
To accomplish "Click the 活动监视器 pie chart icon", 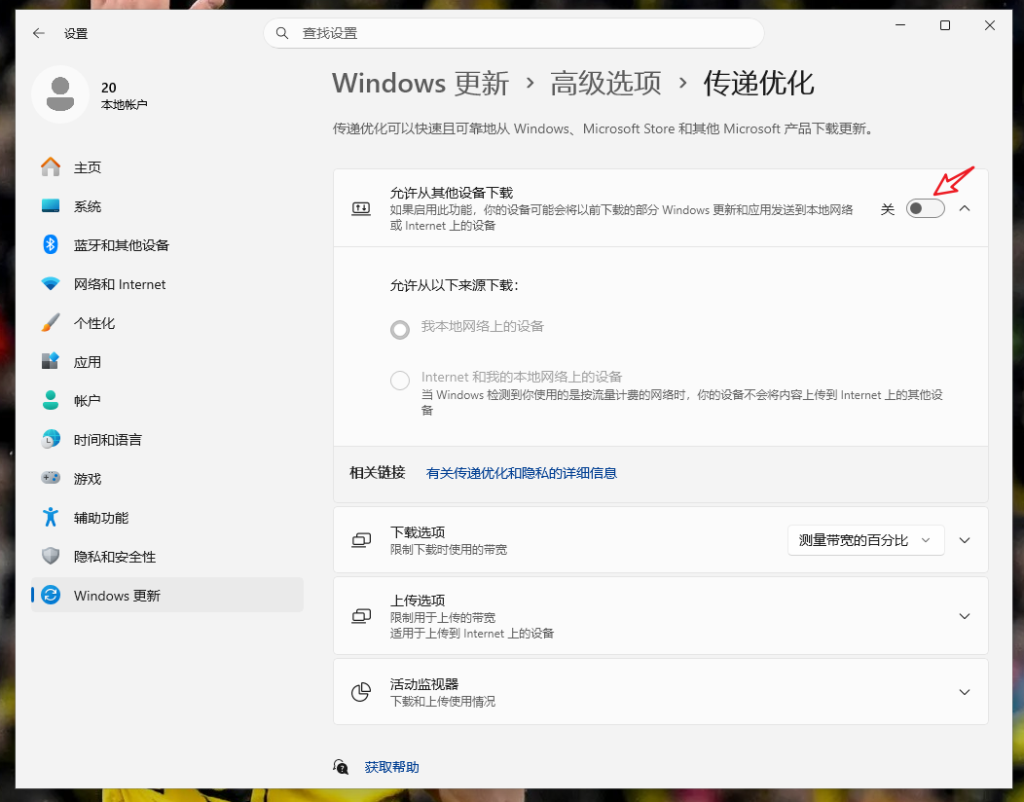I will point(361,692).
